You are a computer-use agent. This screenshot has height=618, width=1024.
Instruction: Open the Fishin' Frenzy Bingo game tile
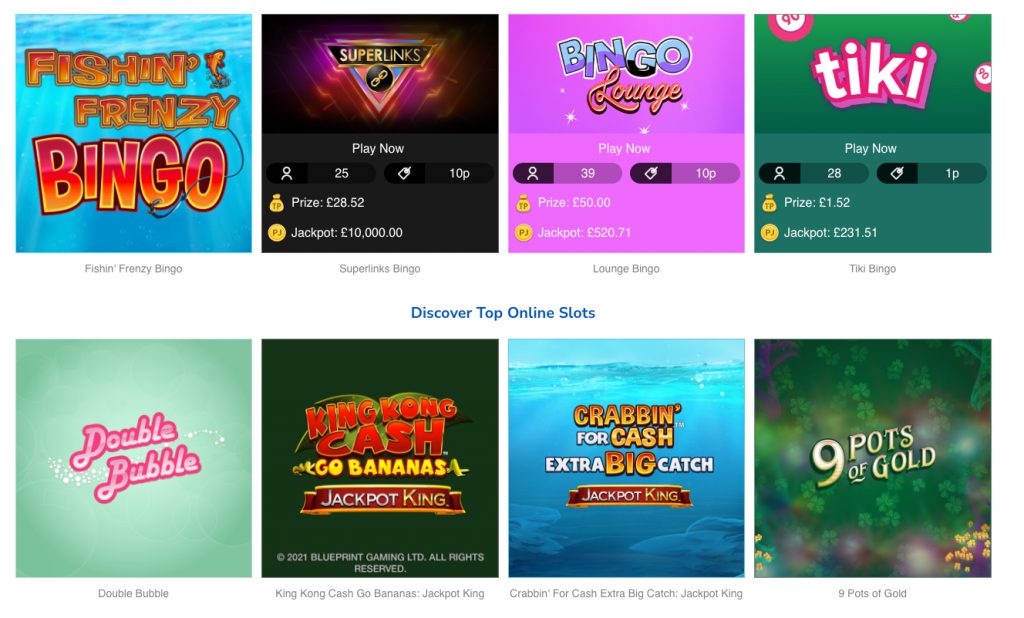point(134,133)
